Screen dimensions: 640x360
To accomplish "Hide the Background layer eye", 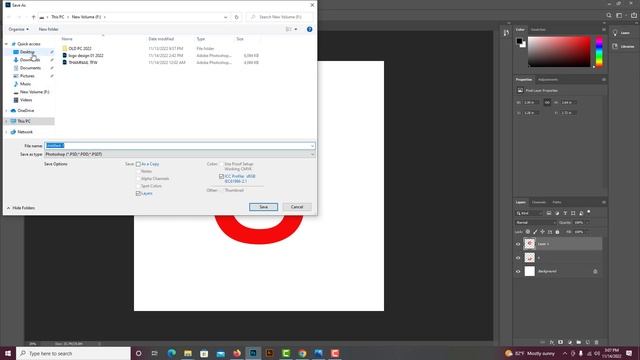I will pyautogui.click(x=518, y=271).
